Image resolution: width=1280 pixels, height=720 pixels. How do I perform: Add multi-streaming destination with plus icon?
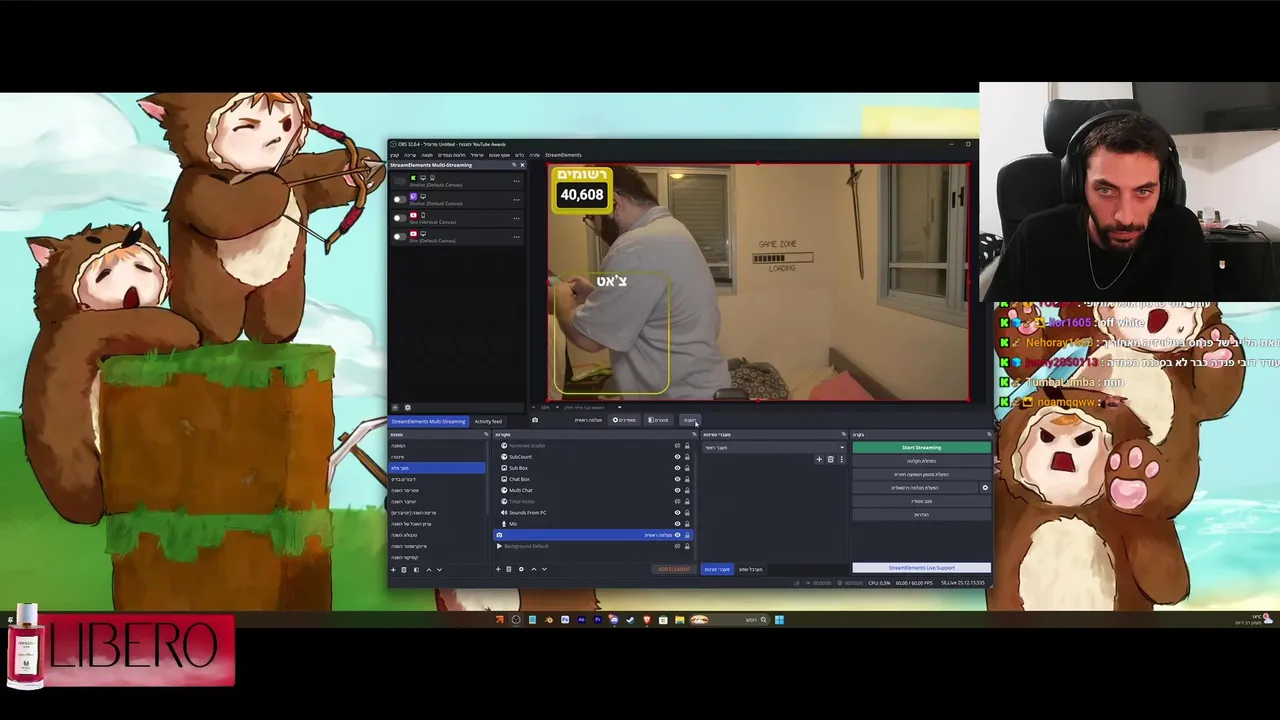[395, 407]
